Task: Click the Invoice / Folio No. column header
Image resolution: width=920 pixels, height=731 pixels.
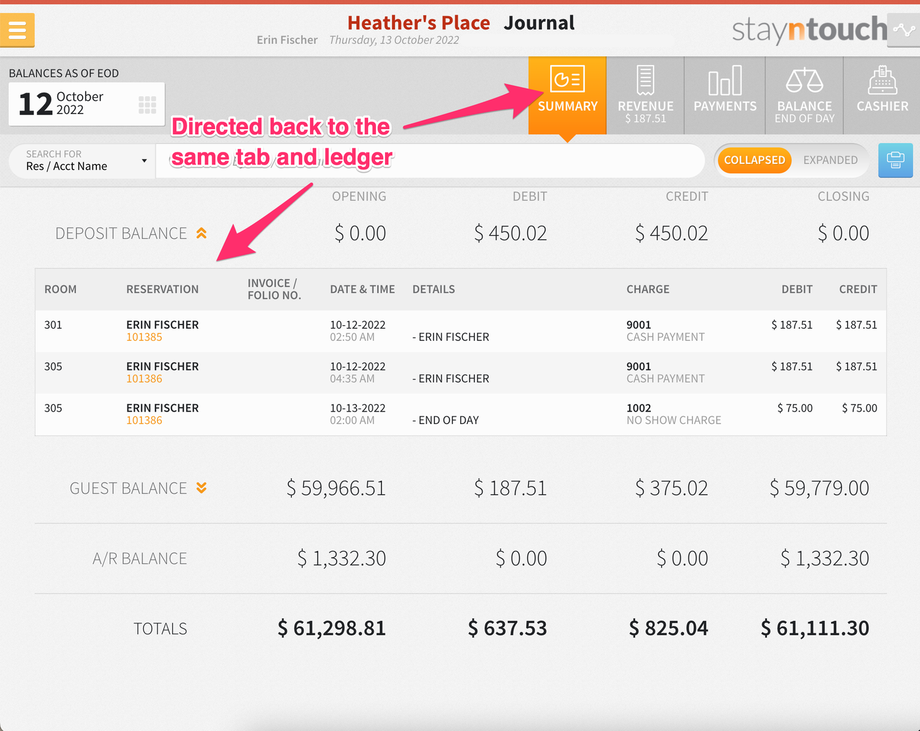Action: [x=274, y=289]
